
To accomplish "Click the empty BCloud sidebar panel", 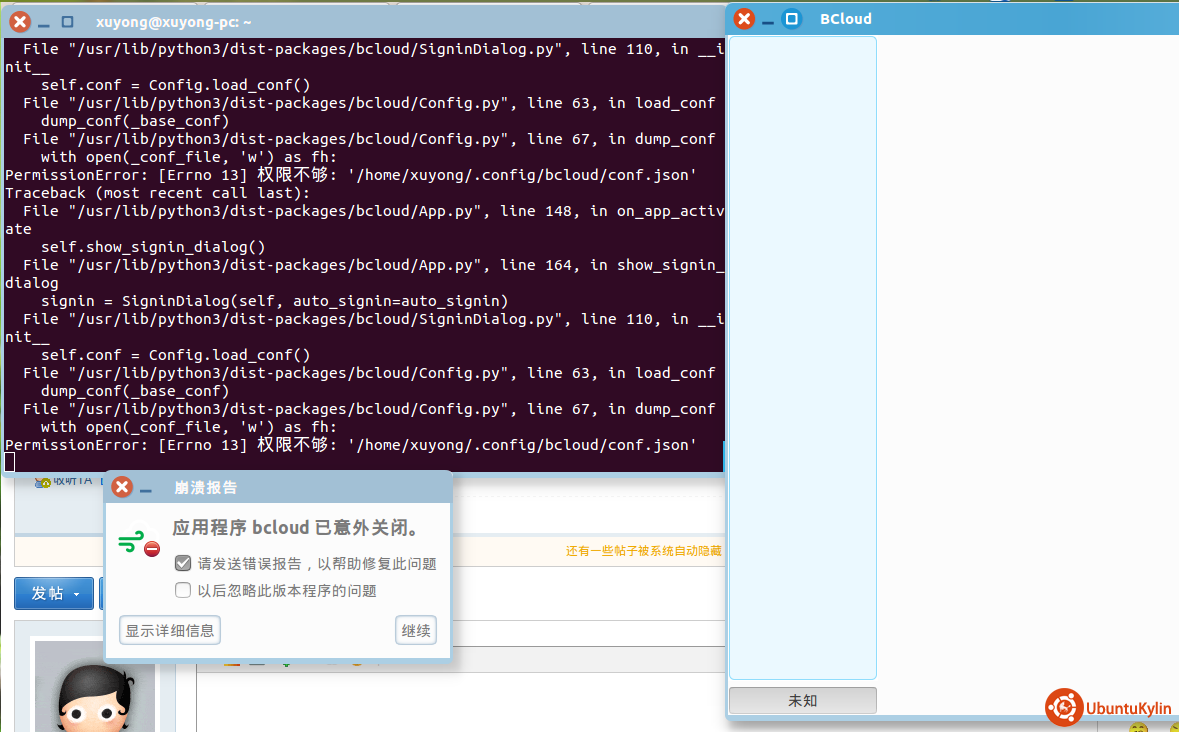I will coord(802,358).
